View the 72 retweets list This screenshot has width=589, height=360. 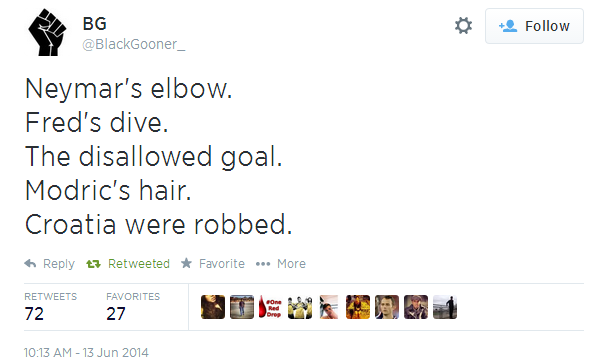click(x=50, y=307)
